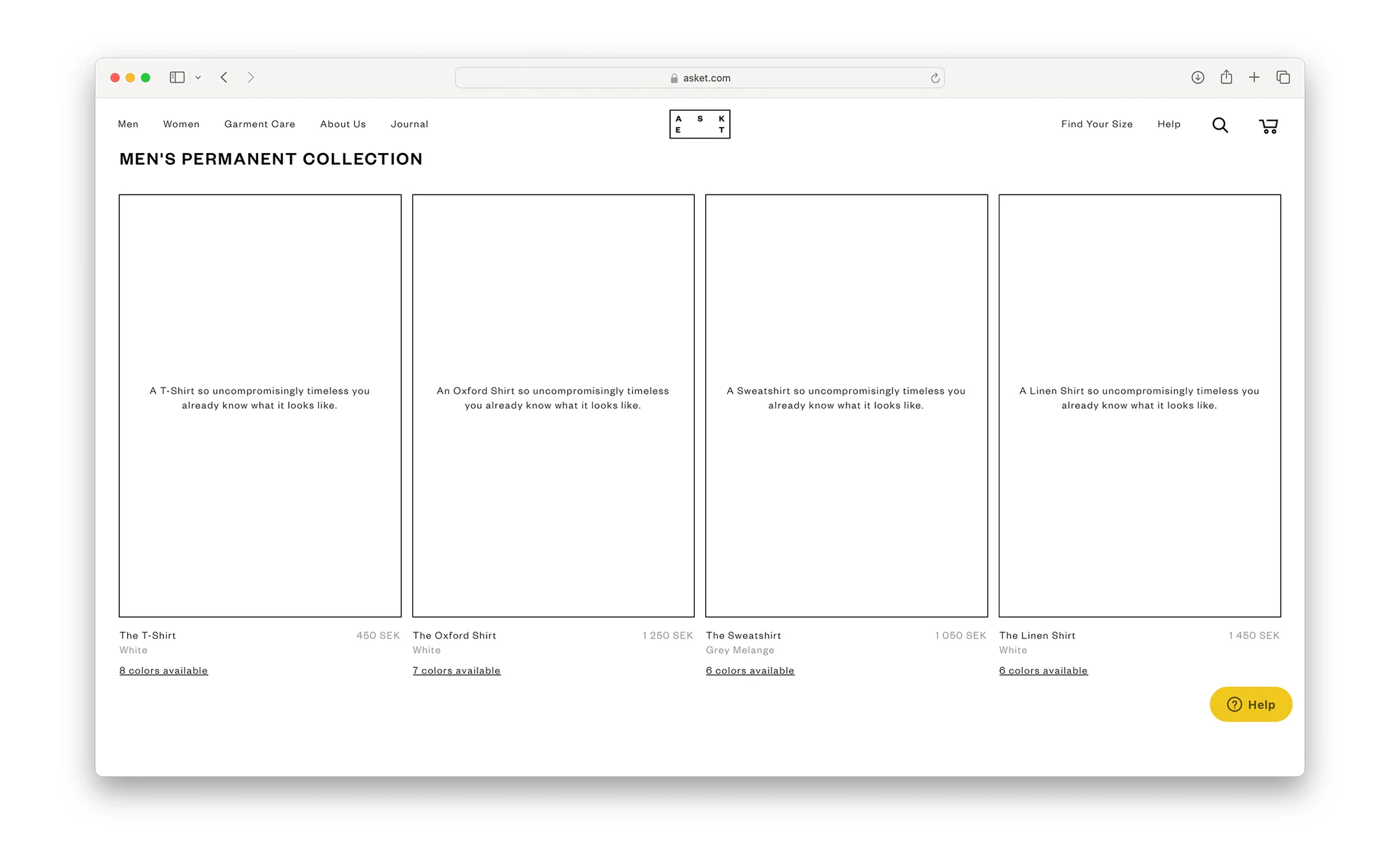Click The Oxford Shirt product title

(x=454, y=635)
